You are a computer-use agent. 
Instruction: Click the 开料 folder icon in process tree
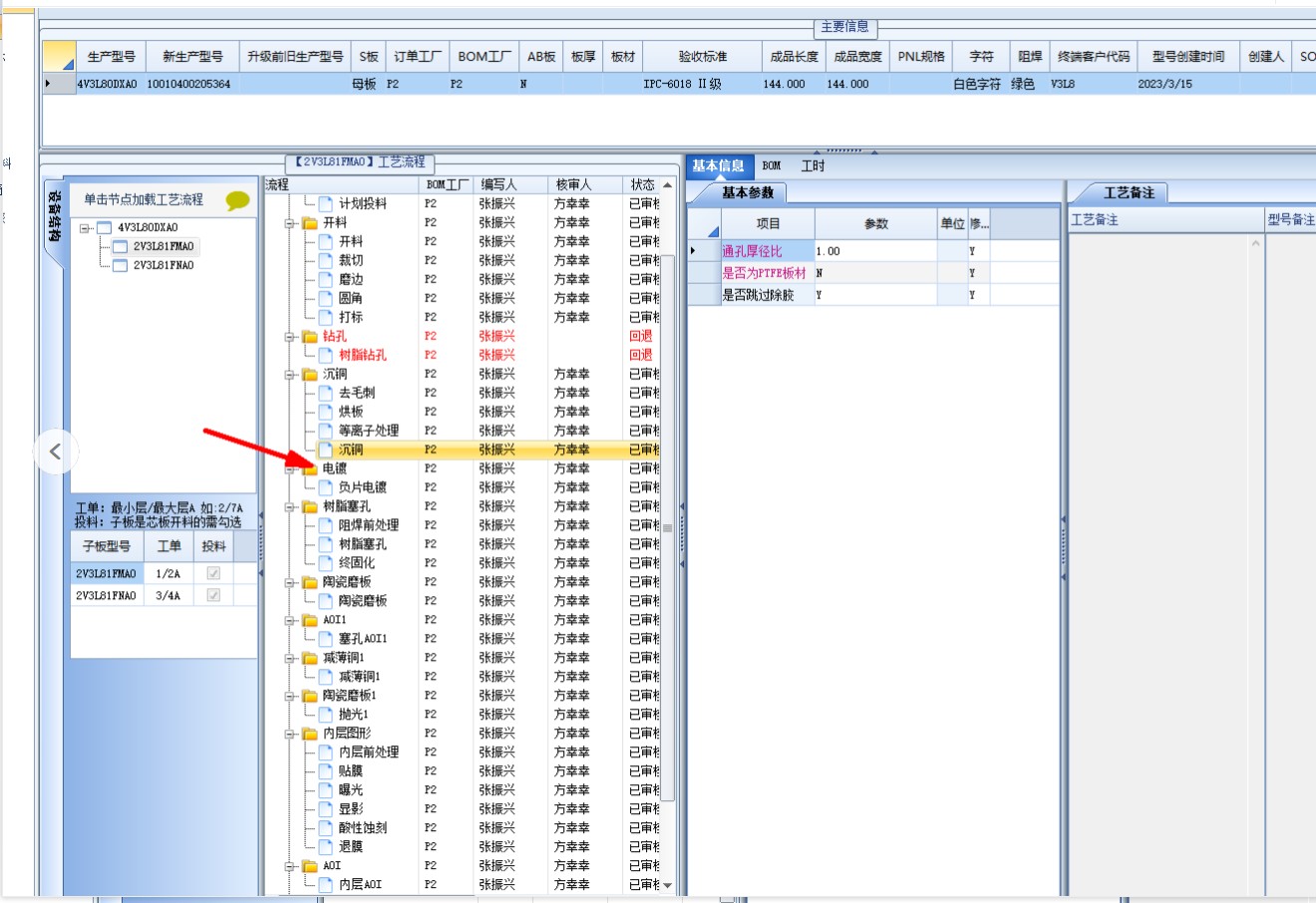pos(310,223)
